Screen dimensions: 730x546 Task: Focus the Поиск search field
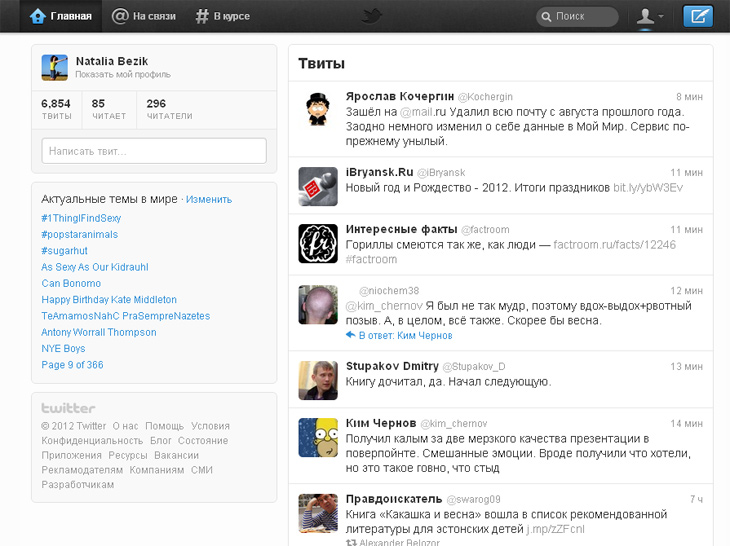577,17
